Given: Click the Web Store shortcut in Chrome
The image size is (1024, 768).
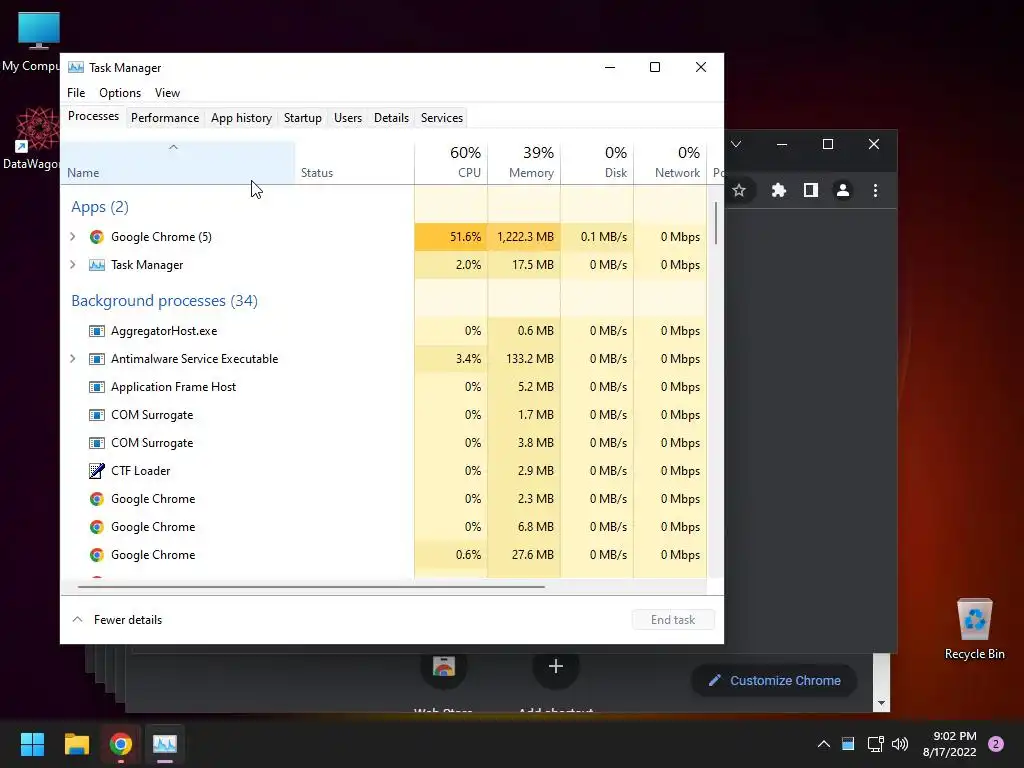Looking at the screenshot, I should click(443, 667).
